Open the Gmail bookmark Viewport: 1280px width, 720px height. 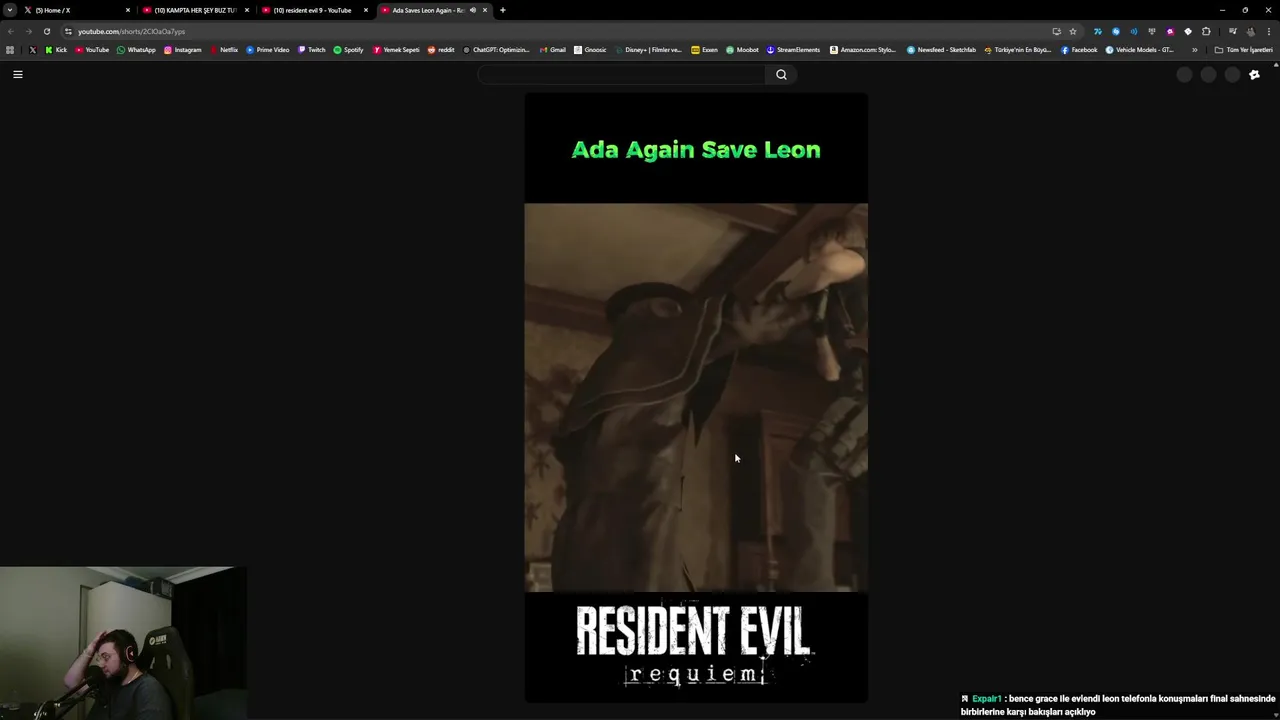(553, 49)
